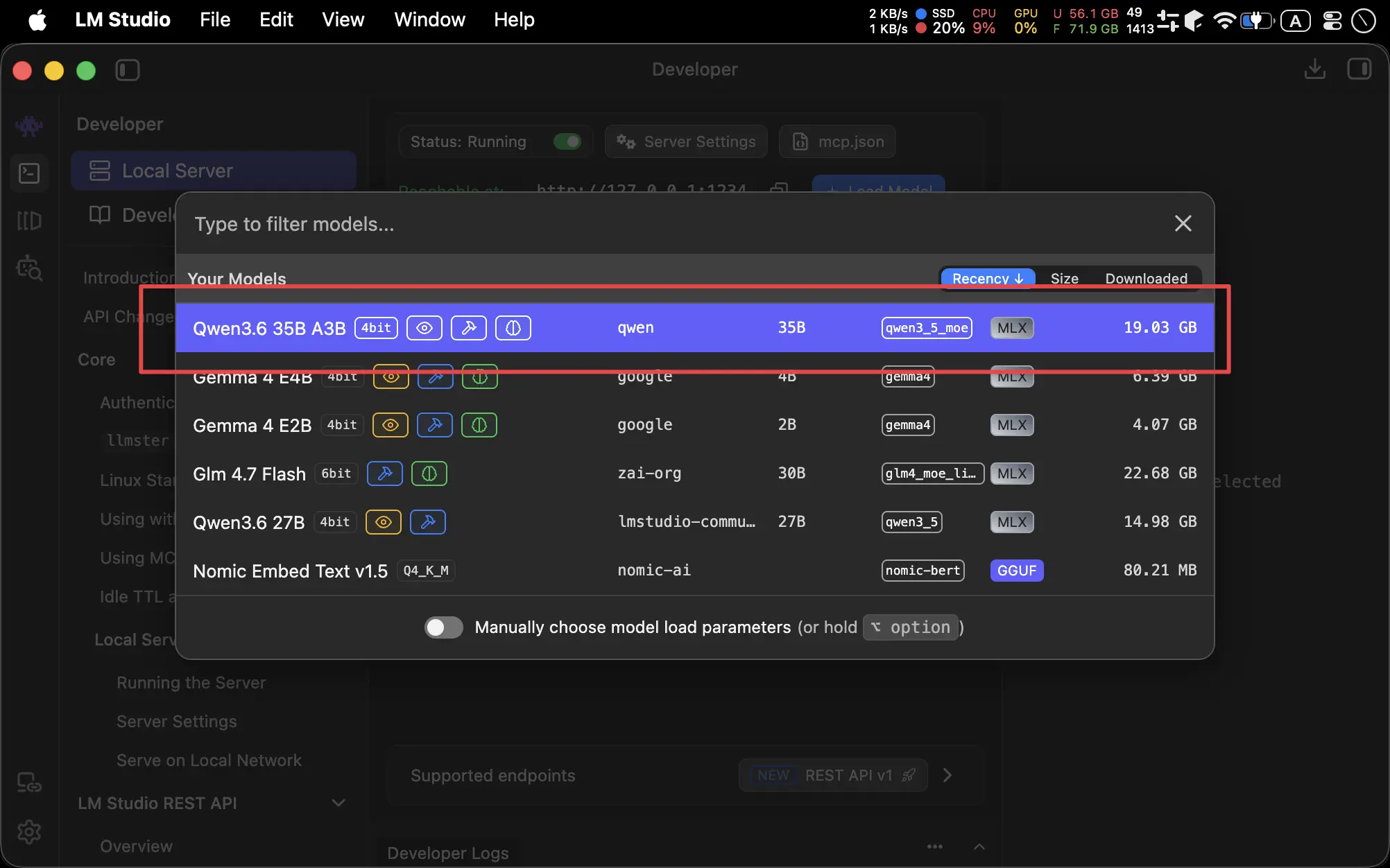
Task: Click the battery charging menu bar icon
Action: tap(1257, 21)
